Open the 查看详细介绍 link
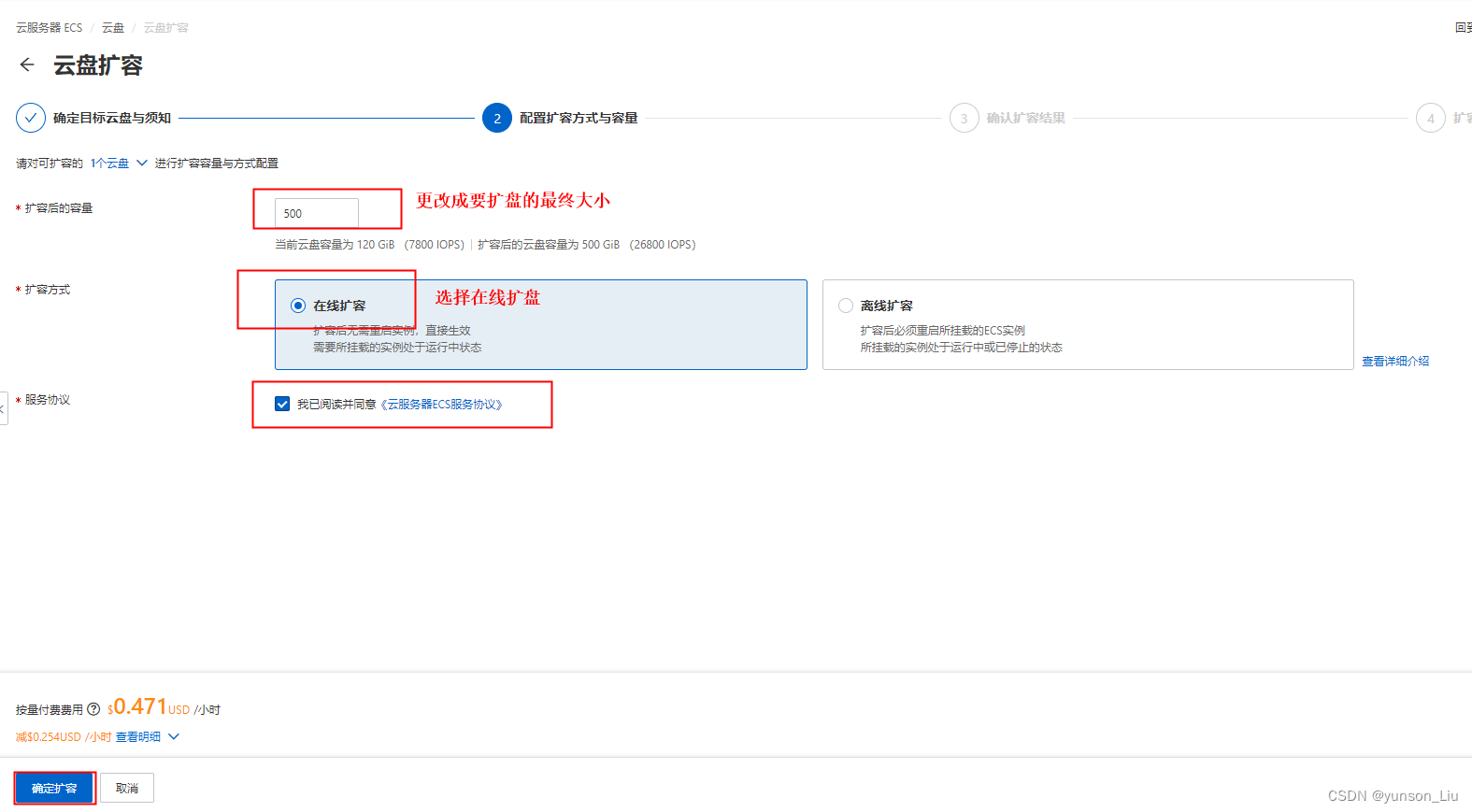 pyautogui.click(x=1395, y=361)
